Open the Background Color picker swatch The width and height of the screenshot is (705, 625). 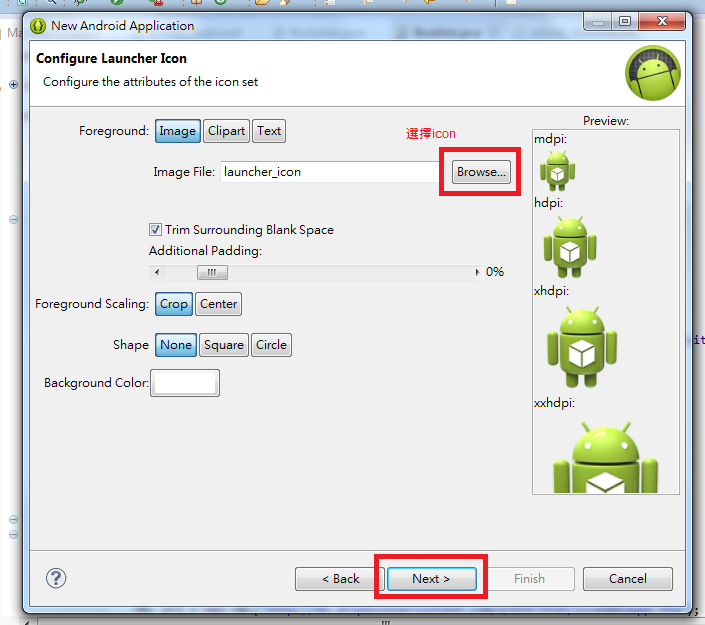click(x=185, y=383)
